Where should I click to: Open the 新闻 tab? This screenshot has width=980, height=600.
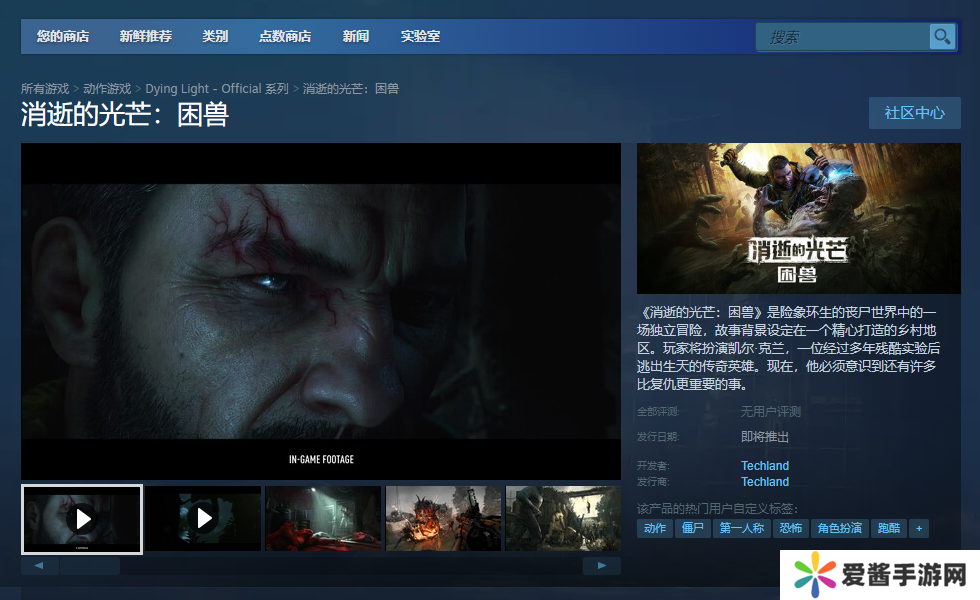355,37
